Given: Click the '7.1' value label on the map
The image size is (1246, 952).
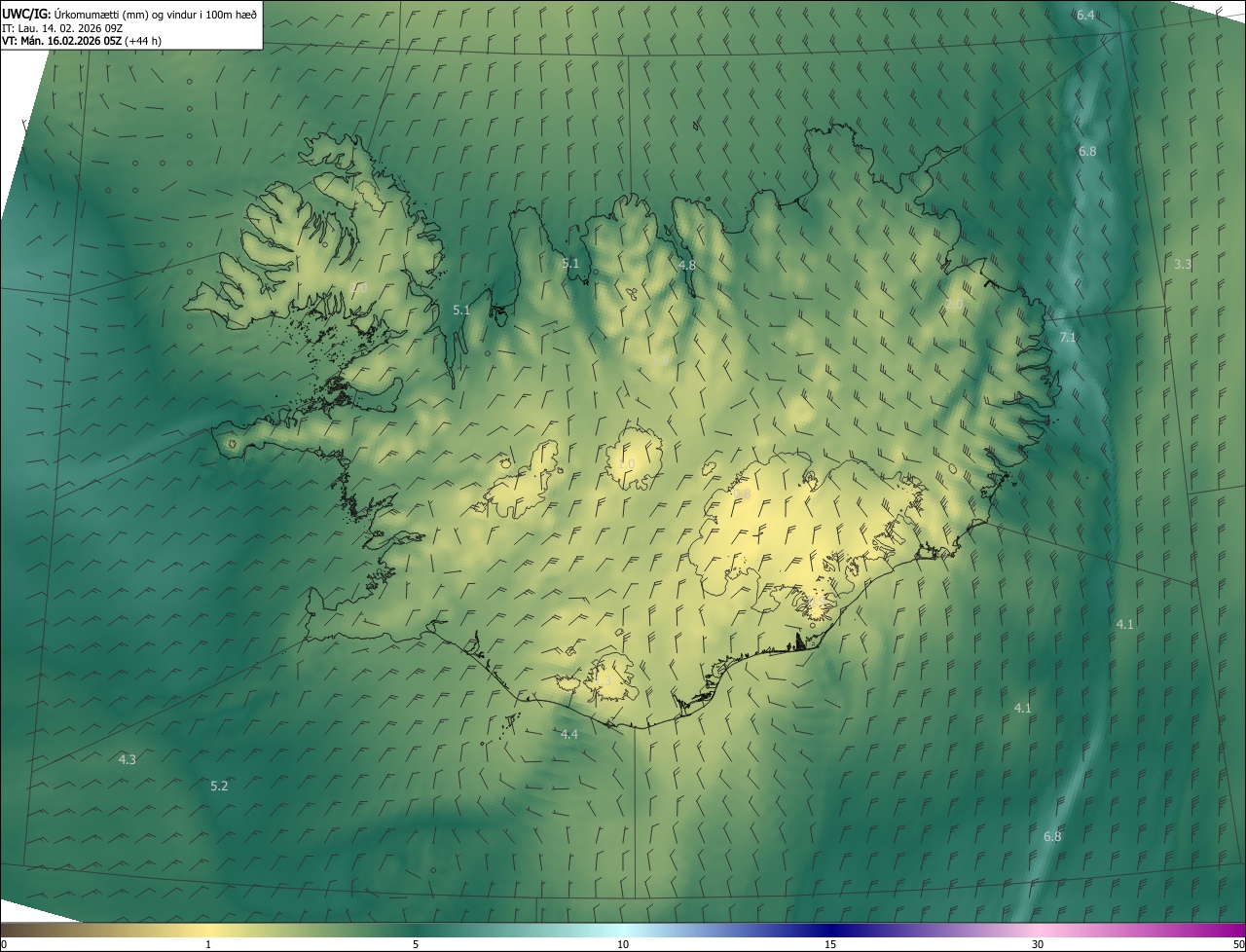Looking at the screenshot, I should pos(1068,337).
